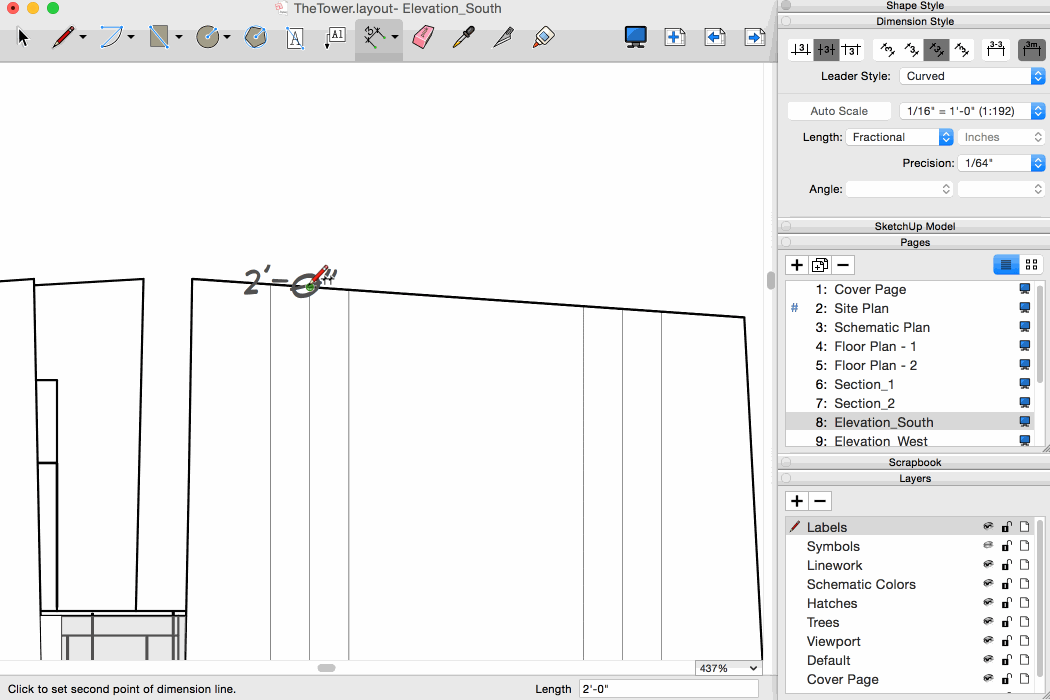
Task: Duplicate the selected page icon
Action: pos(820,265)
